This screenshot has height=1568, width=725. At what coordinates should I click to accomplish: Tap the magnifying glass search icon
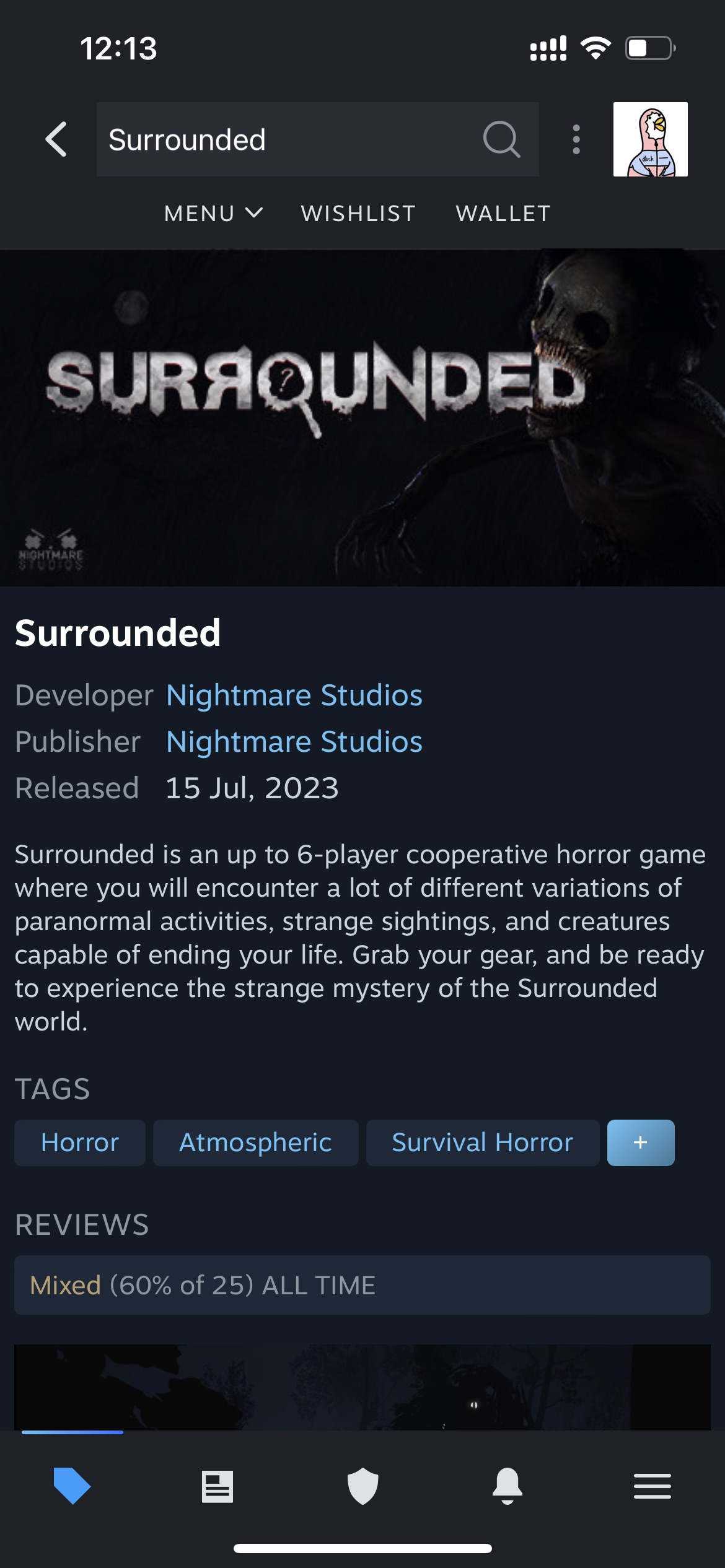click(501, 139)
